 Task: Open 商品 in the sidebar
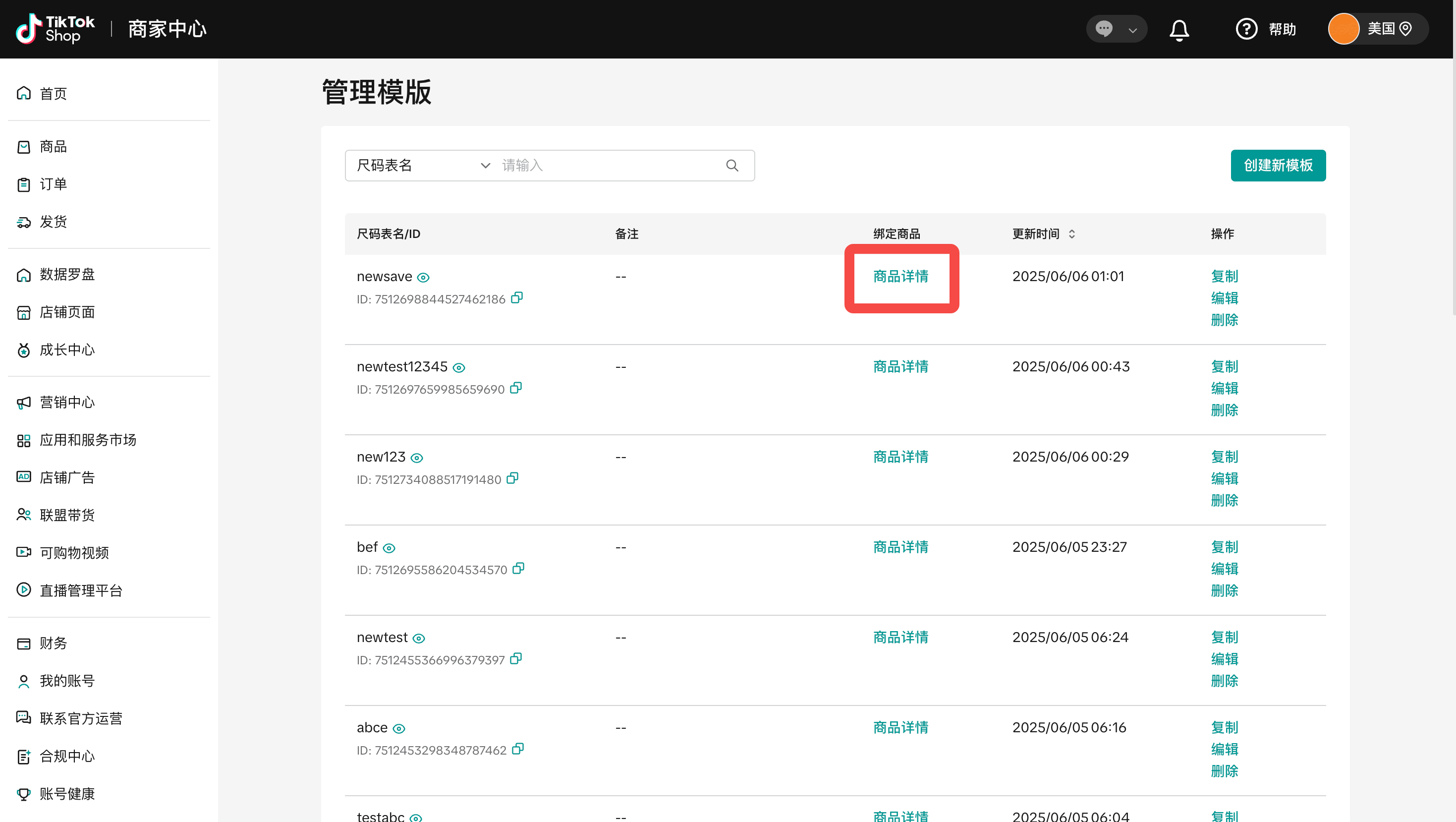53,147
